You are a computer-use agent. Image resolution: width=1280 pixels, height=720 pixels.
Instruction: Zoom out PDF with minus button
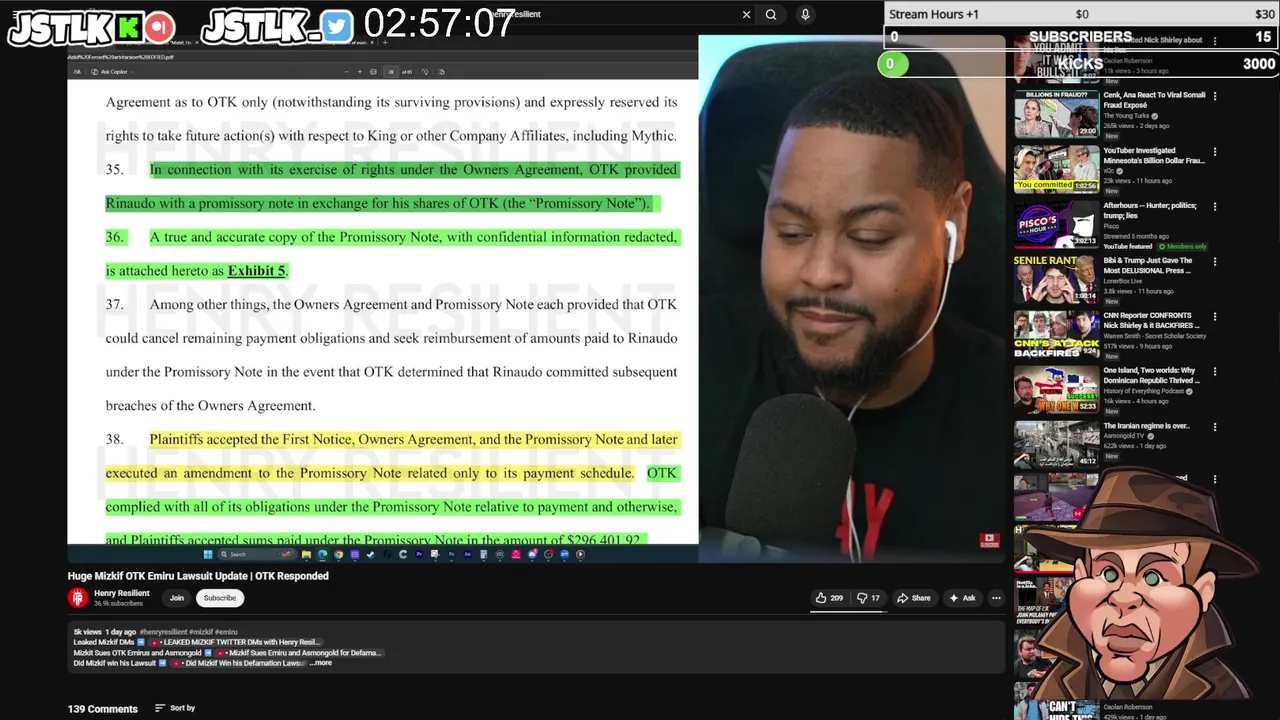coord(346,72)
